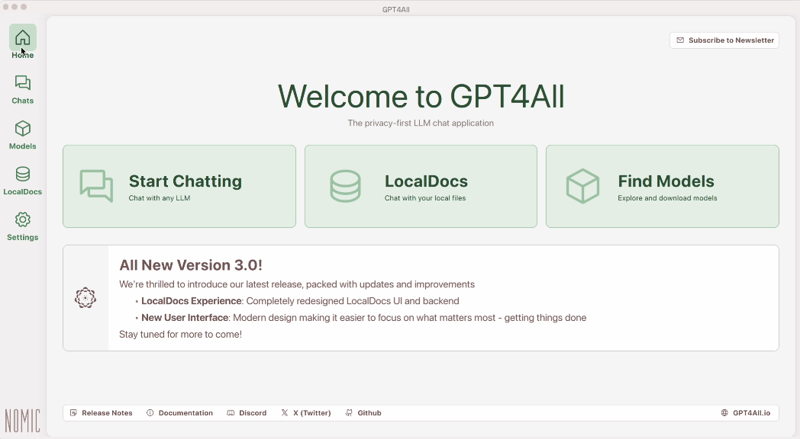Image resolution: width=800 pixels, height=439 pixels.
Task: Click the "Chat with your local files" subtitle
Action: pos(425,198)
